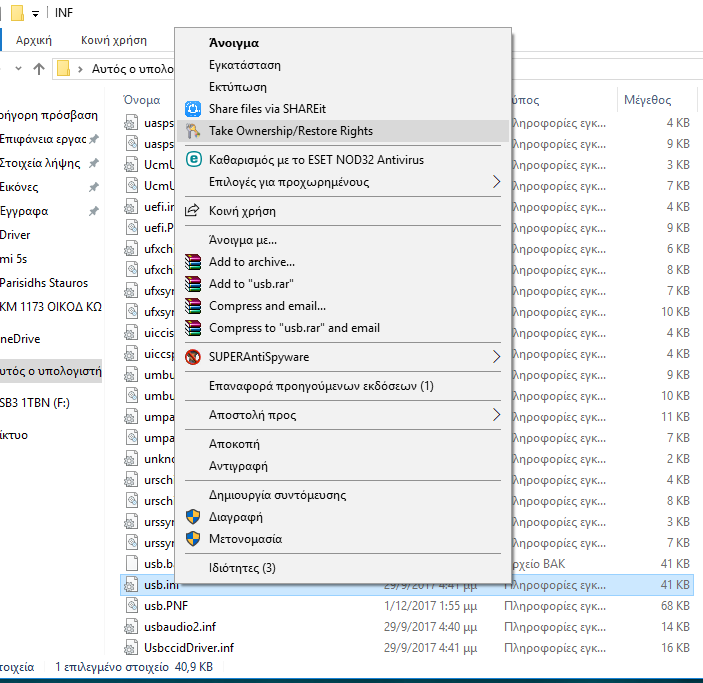Choose Μετονομασία to rename usb.inf
The image size is (703, 683).
point(245,539)
